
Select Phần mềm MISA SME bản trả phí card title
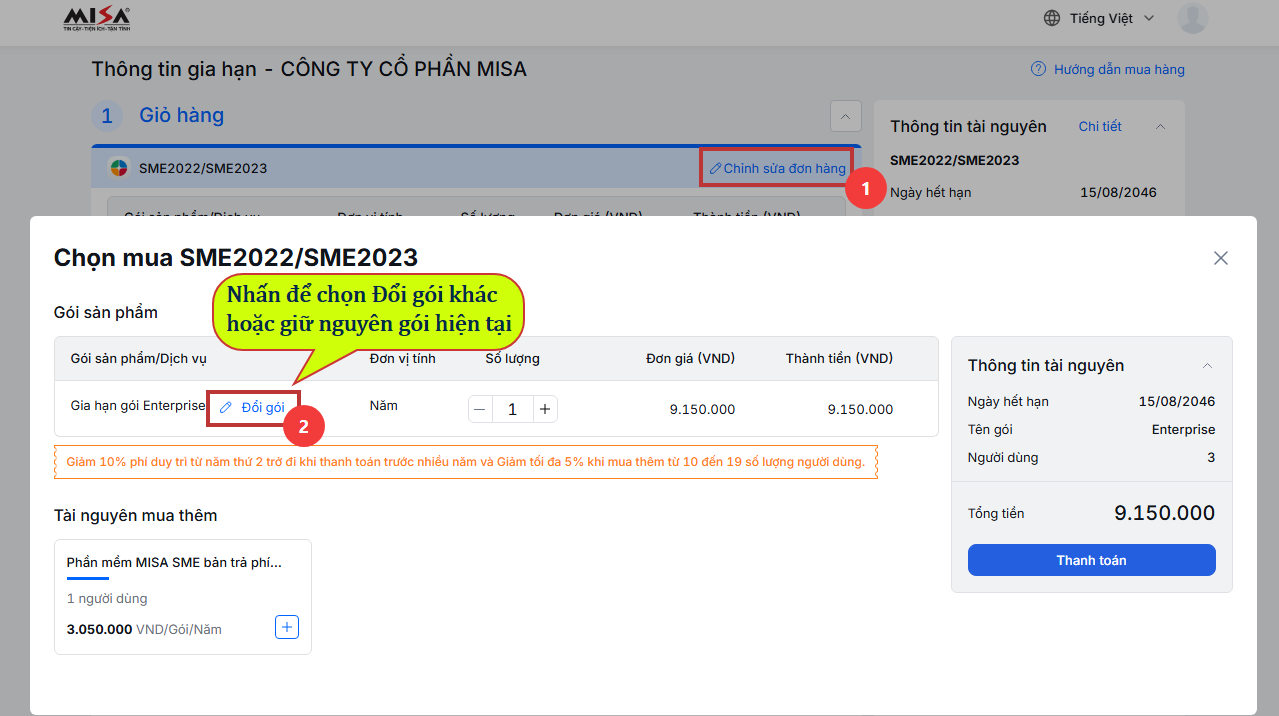pyautogui.click(x=174, y=563)
